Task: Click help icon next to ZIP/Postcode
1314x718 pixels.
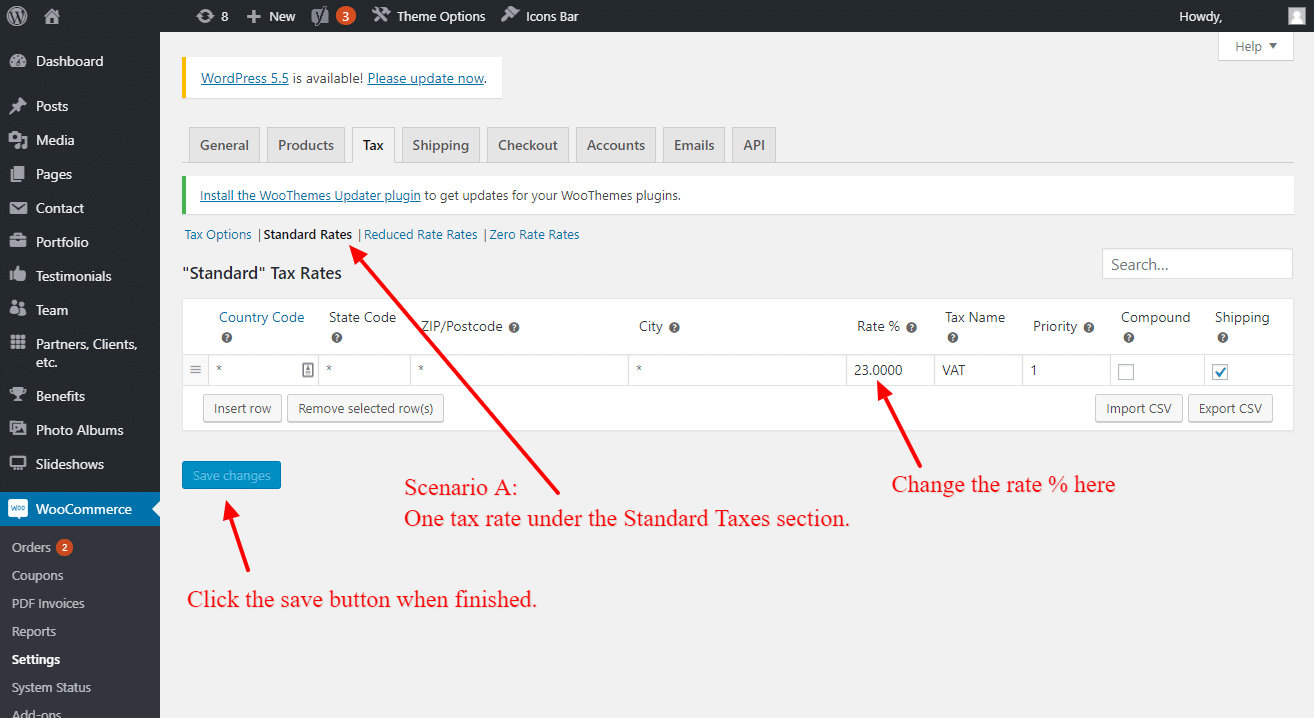Action: pos(513,327)
